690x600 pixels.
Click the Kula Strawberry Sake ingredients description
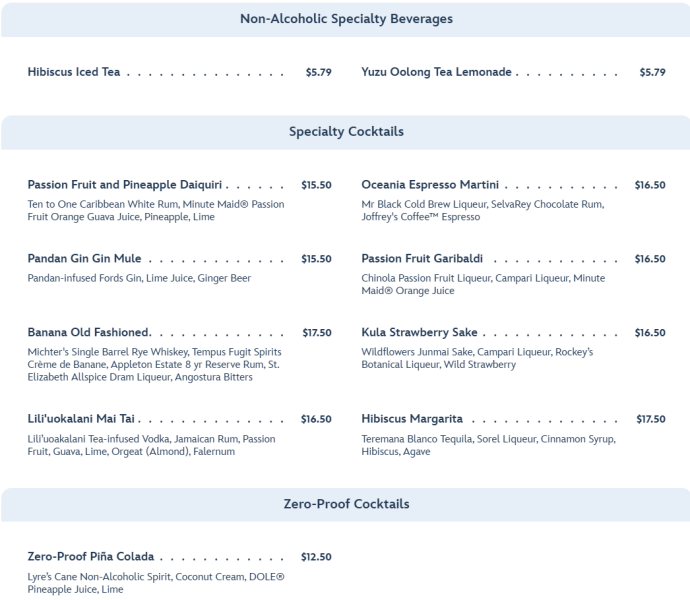(x=477, y=358)
